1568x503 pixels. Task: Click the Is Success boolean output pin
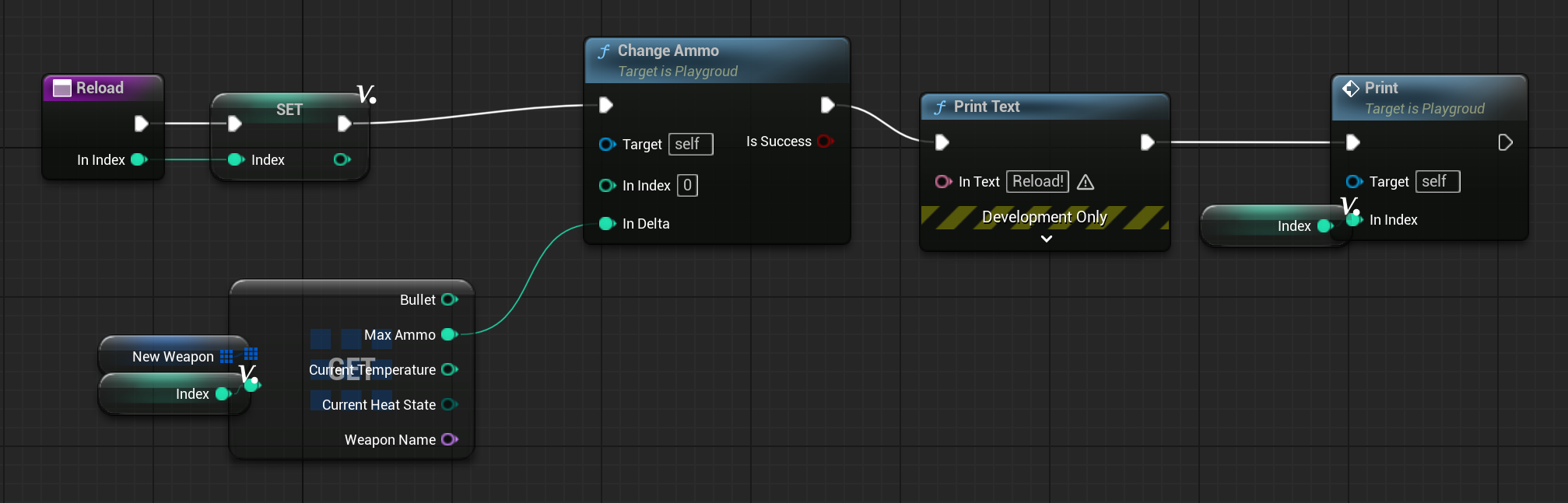pos(825,141)
